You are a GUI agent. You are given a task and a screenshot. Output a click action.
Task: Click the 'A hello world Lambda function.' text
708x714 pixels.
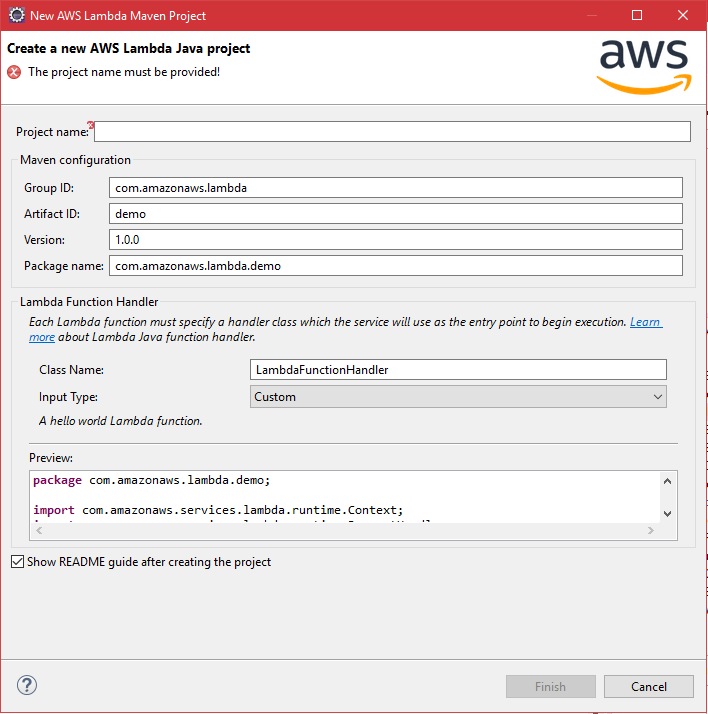coord(121,421)
